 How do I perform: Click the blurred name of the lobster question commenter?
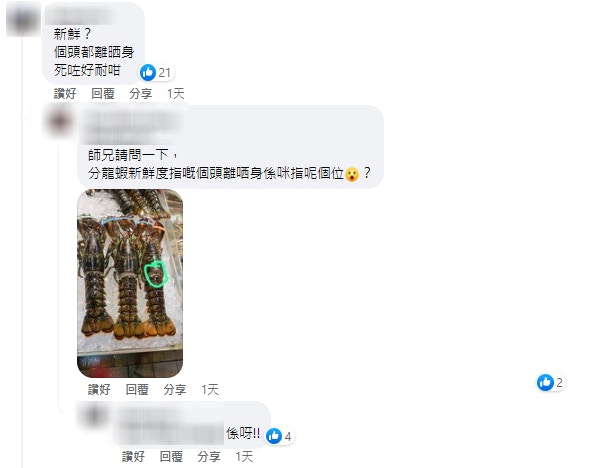click(132, 126)
